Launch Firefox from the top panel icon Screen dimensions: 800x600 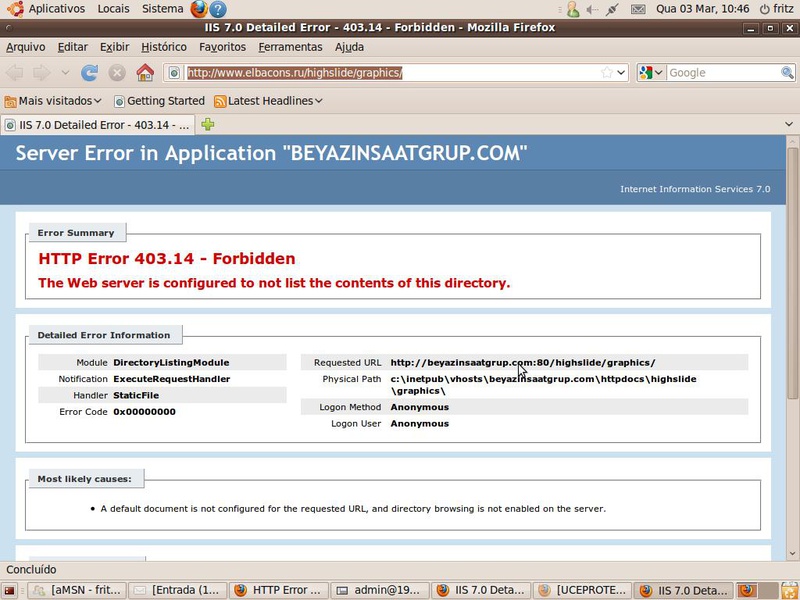pyautogui.click(x=199, y=9)
